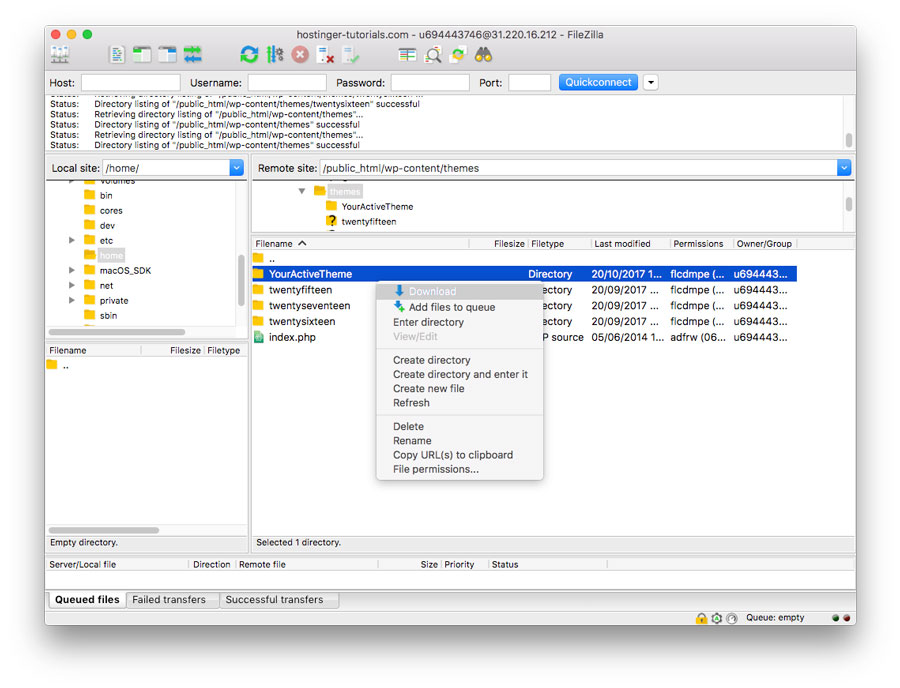Reconnect to last server icon
900x688 pixels.
point(350,55)
